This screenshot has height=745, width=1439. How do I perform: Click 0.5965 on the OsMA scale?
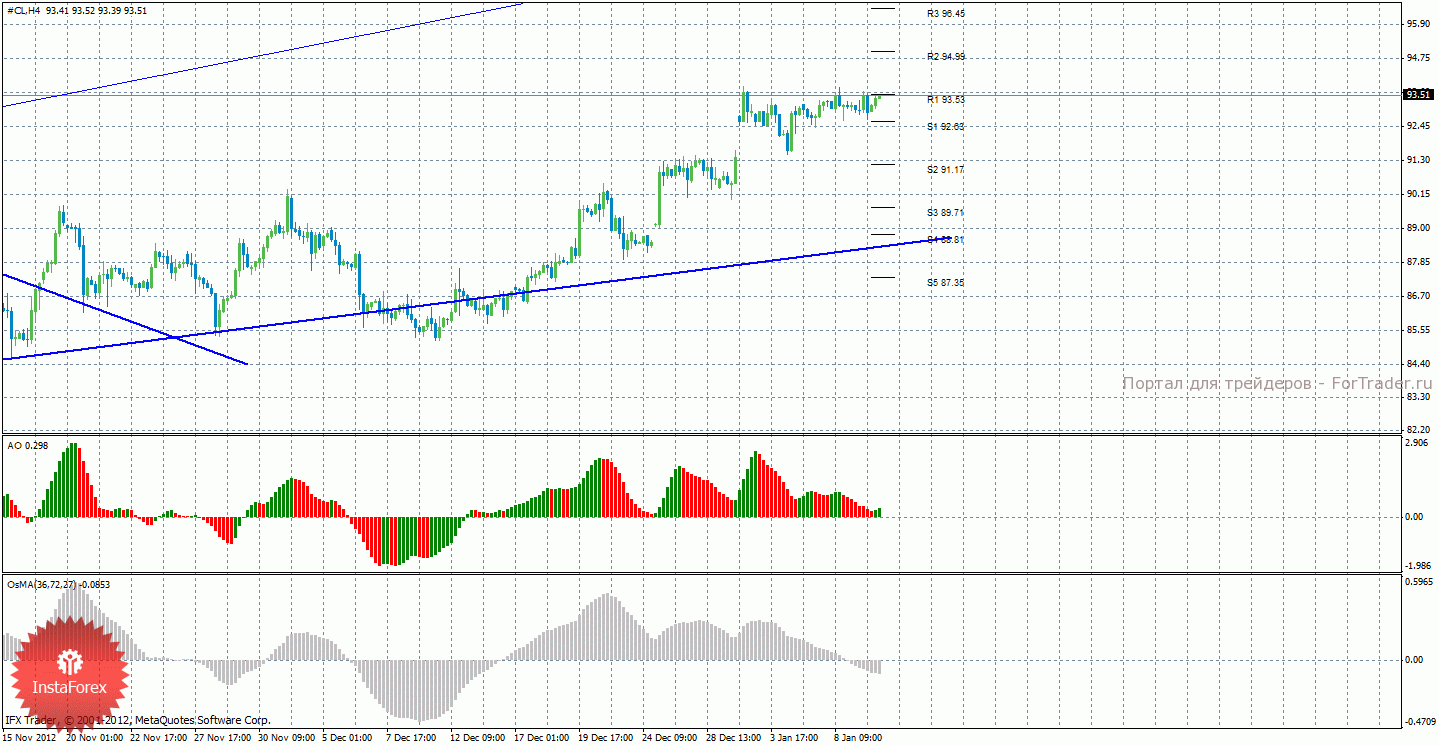1419,581
